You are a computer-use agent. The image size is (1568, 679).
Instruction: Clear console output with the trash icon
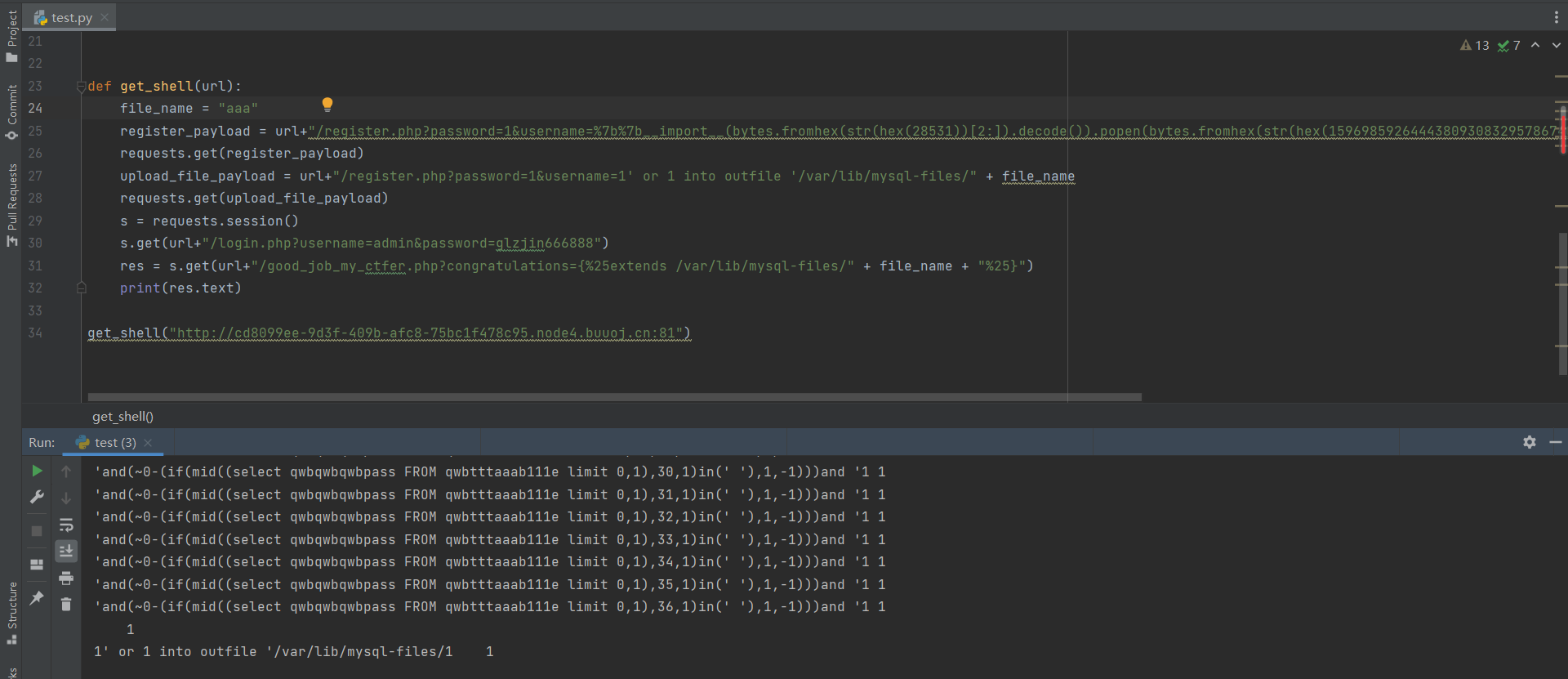click(x=66, y=605)
